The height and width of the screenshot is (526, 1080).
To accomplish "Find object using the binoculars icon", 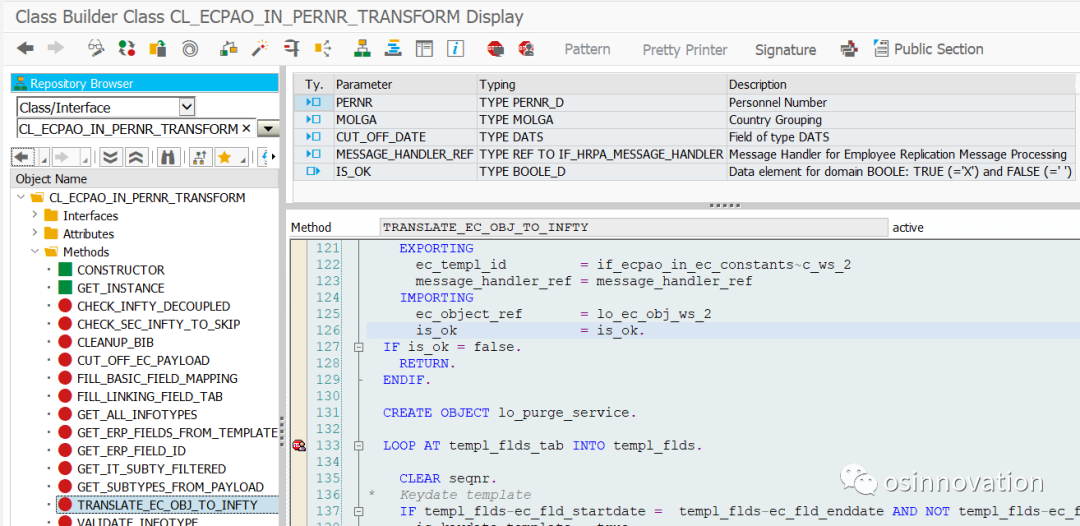I will tap(167, 157).
